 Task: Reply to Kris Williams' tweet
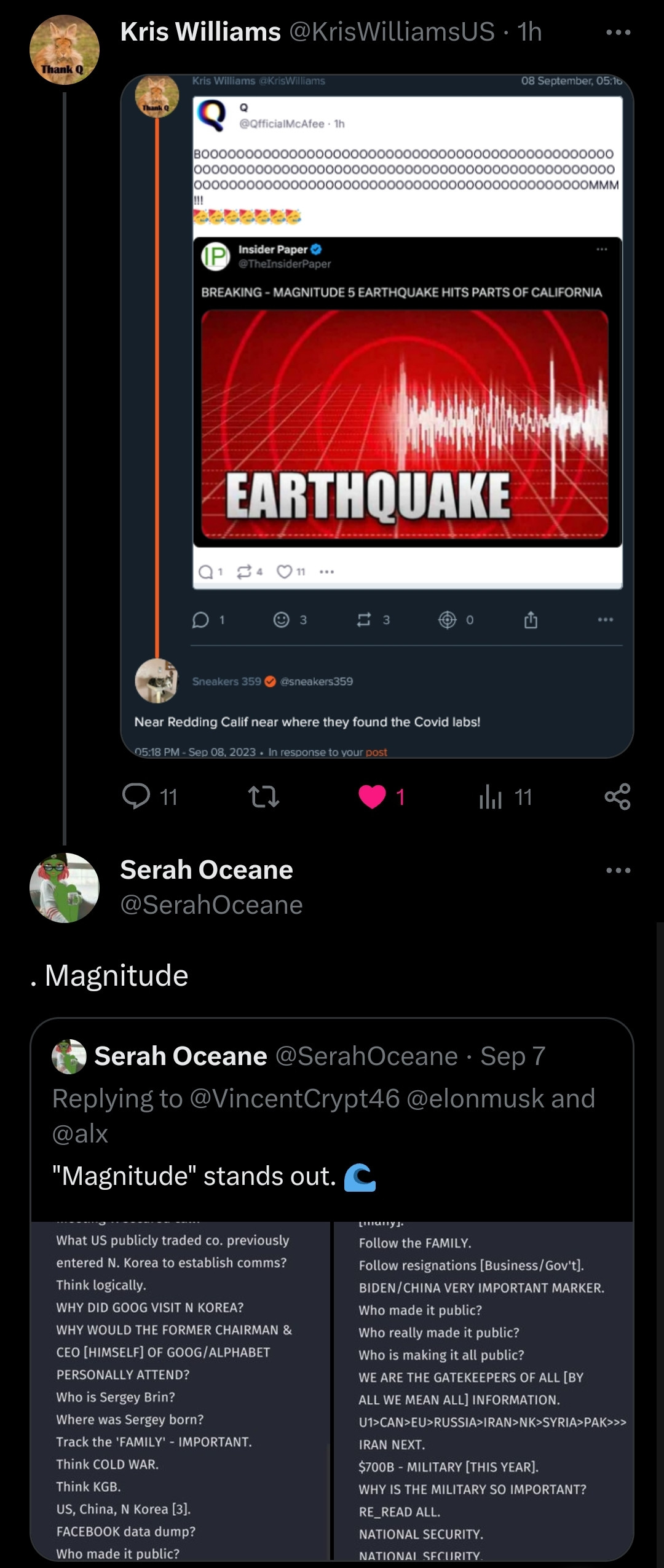point(136,796)
